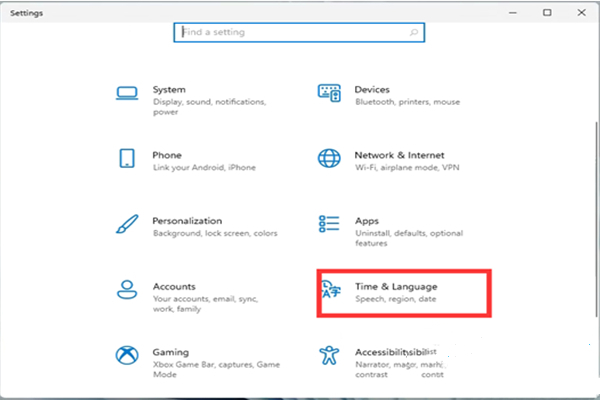Close the Settings window
This screenshot has height=400, width=600.
pos(582,13)
